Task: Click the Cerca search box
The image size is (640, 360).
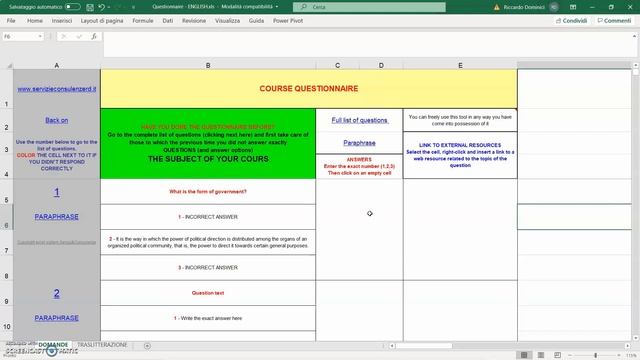Action: [369, 7]
